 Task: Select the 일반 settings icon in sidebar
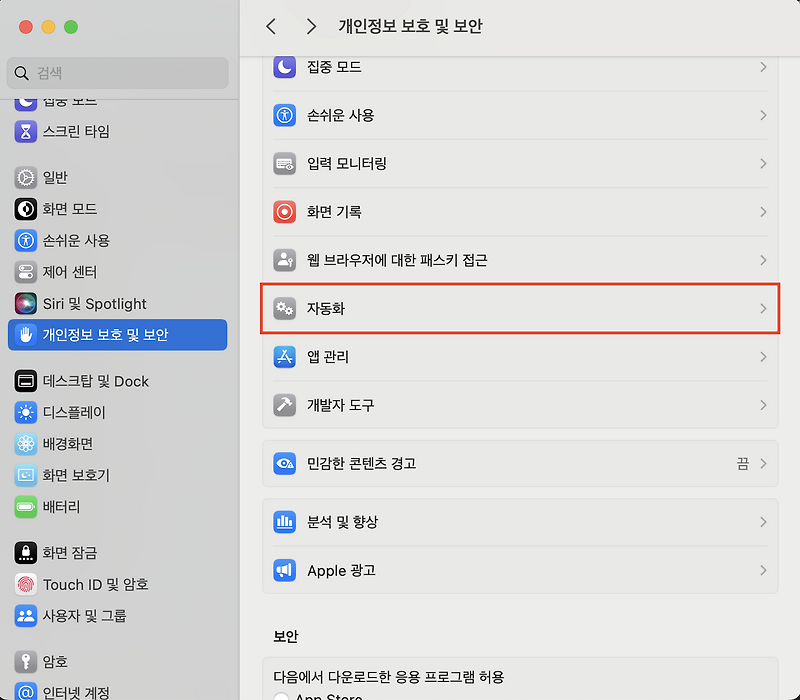click(28, 177)
